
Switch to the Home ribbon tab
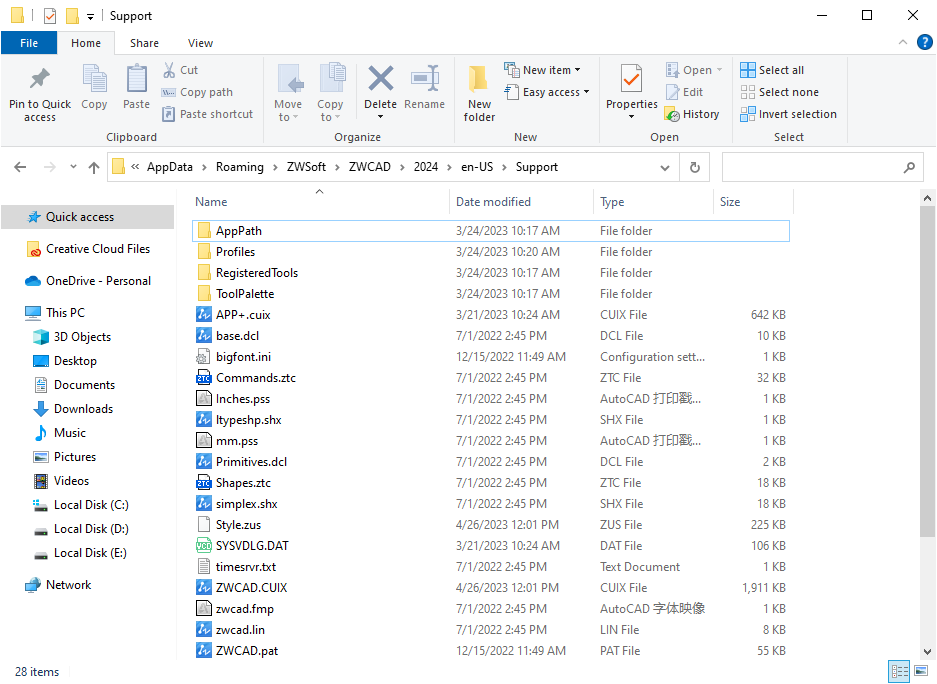(x=86, y=43)
